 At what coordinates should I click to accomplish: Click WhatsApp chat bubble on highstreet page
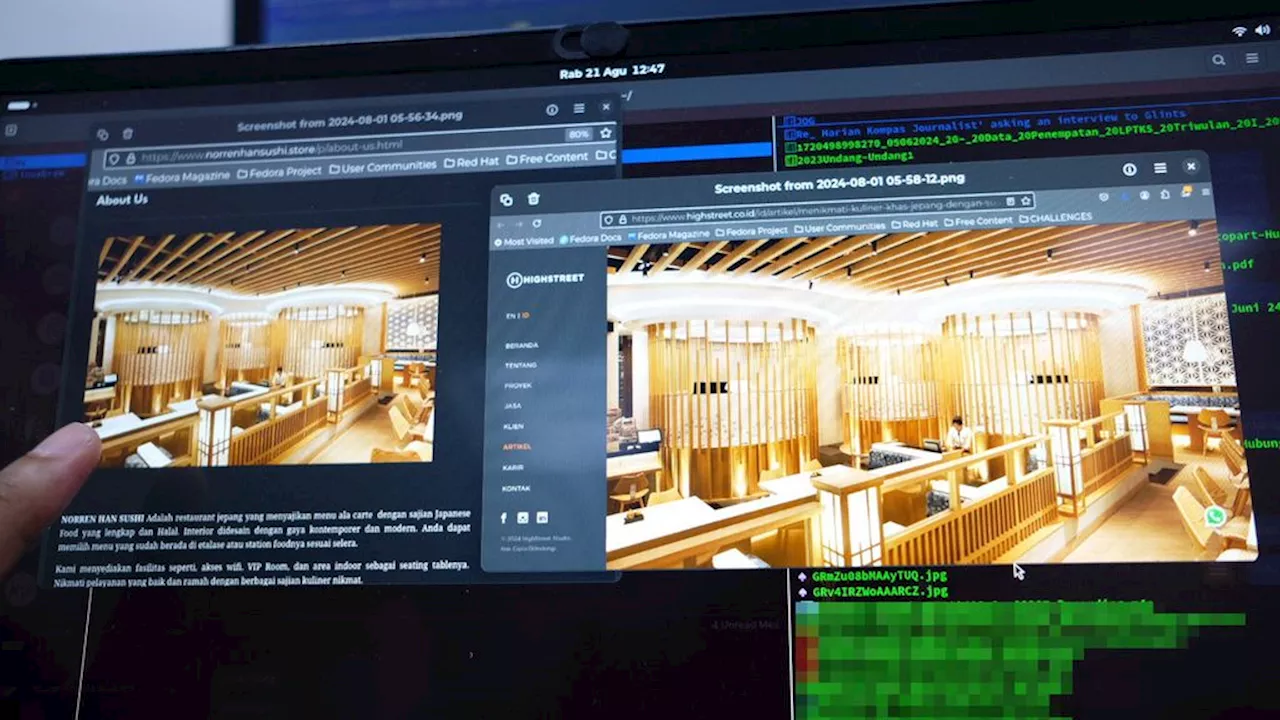1214,517
